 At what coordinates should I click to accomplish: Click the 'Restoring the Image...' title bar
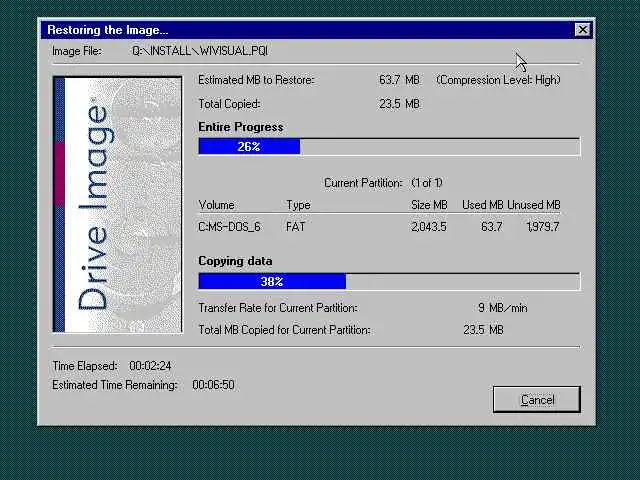317,30
